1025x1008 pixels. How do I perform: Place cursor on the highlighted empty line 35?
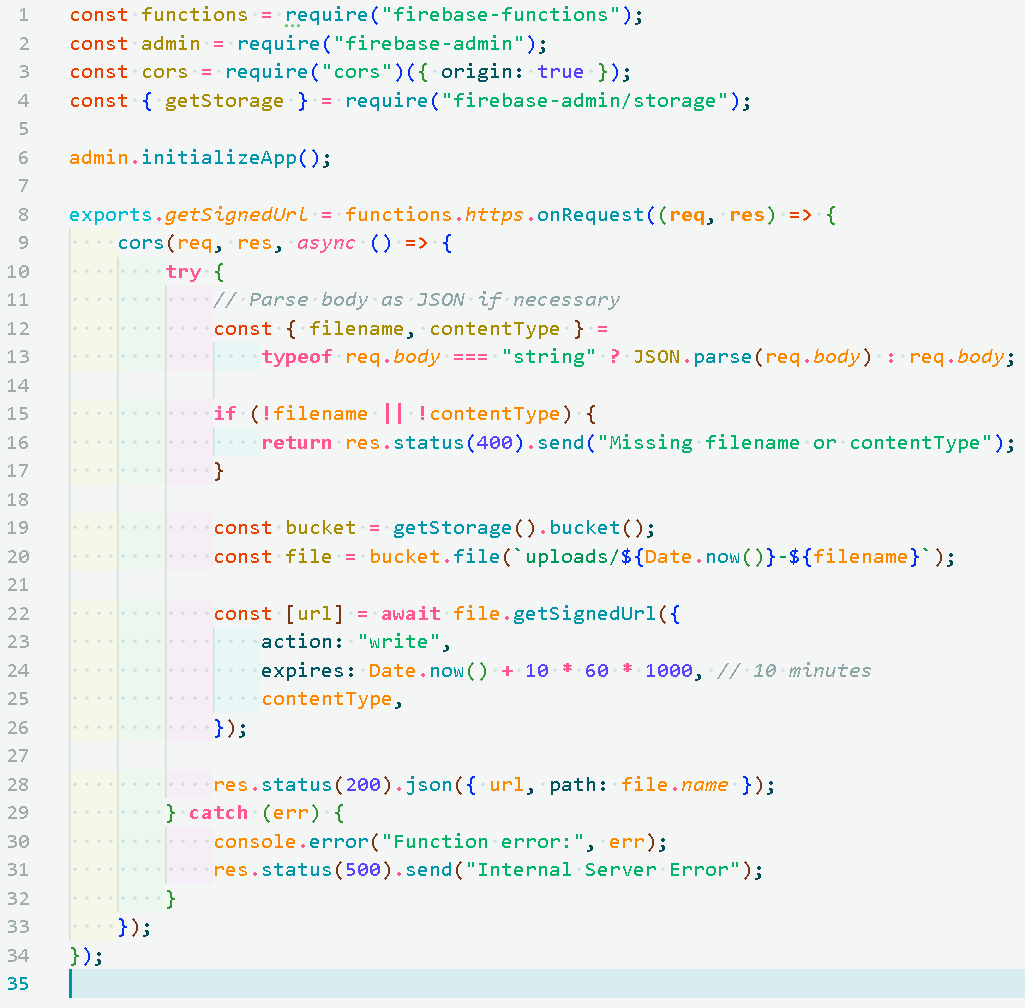coord(546,984)
